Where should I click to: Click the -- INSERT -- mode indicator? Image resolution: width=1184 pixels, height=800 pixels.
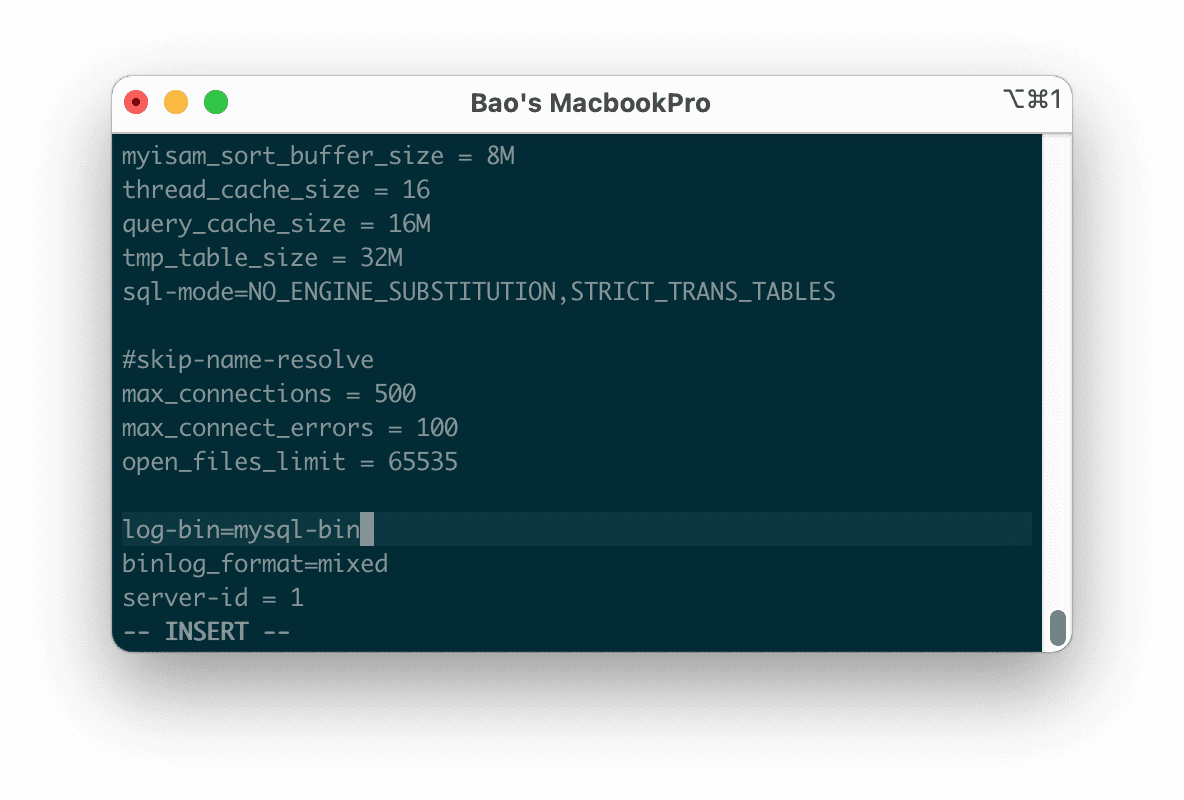coord(206,632)
